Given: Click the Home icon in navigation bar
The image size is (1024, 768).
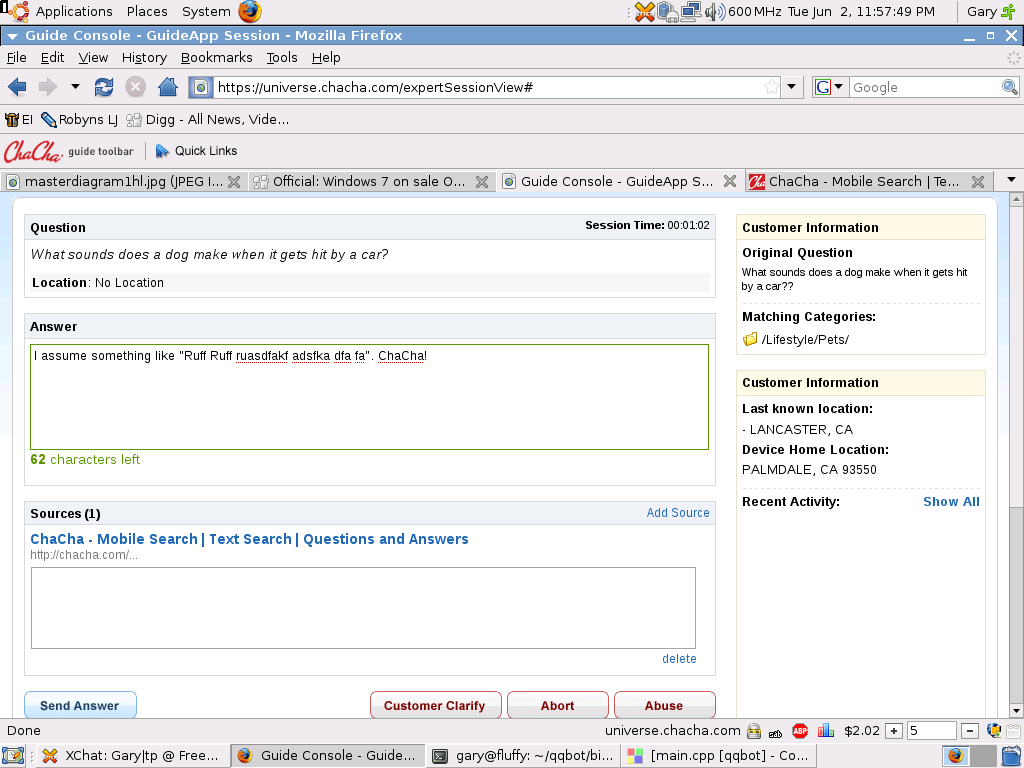Looking at the screenshot, I should point(167,87).
